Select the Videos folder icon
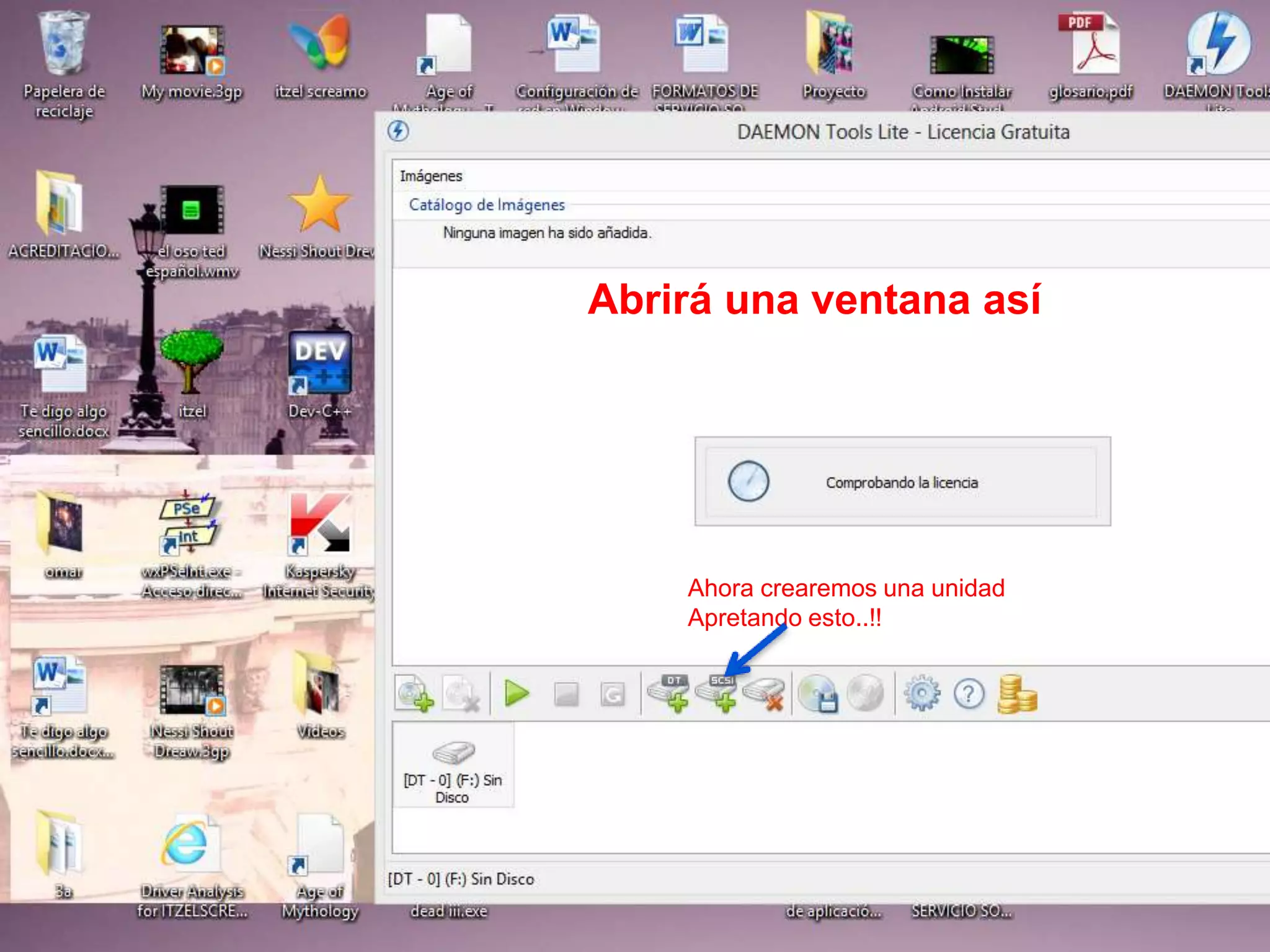 (320, 695)
